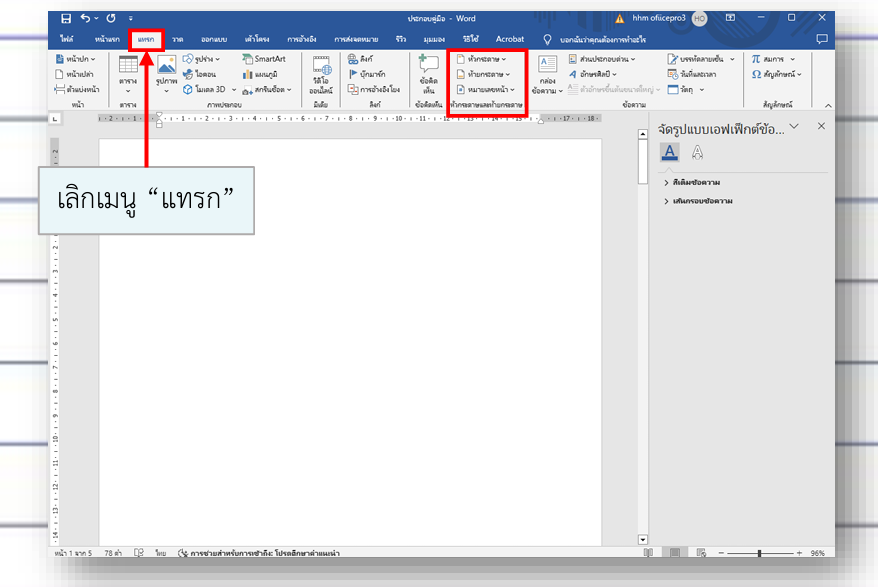Screen dimensions: 878x587
Task: Add a comment with ข้อคิดเห็น icon
Action: [428, 70]
